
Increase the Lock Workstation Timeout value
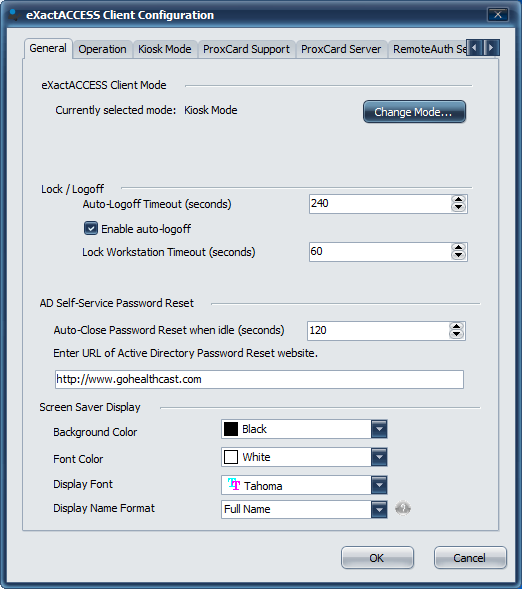(458, 247)
